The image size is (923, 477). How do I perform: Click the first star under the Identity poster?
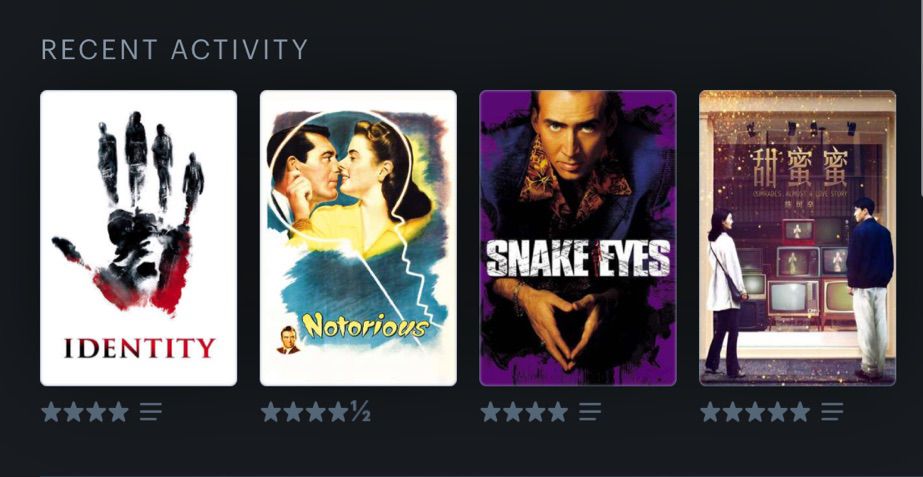51,412
